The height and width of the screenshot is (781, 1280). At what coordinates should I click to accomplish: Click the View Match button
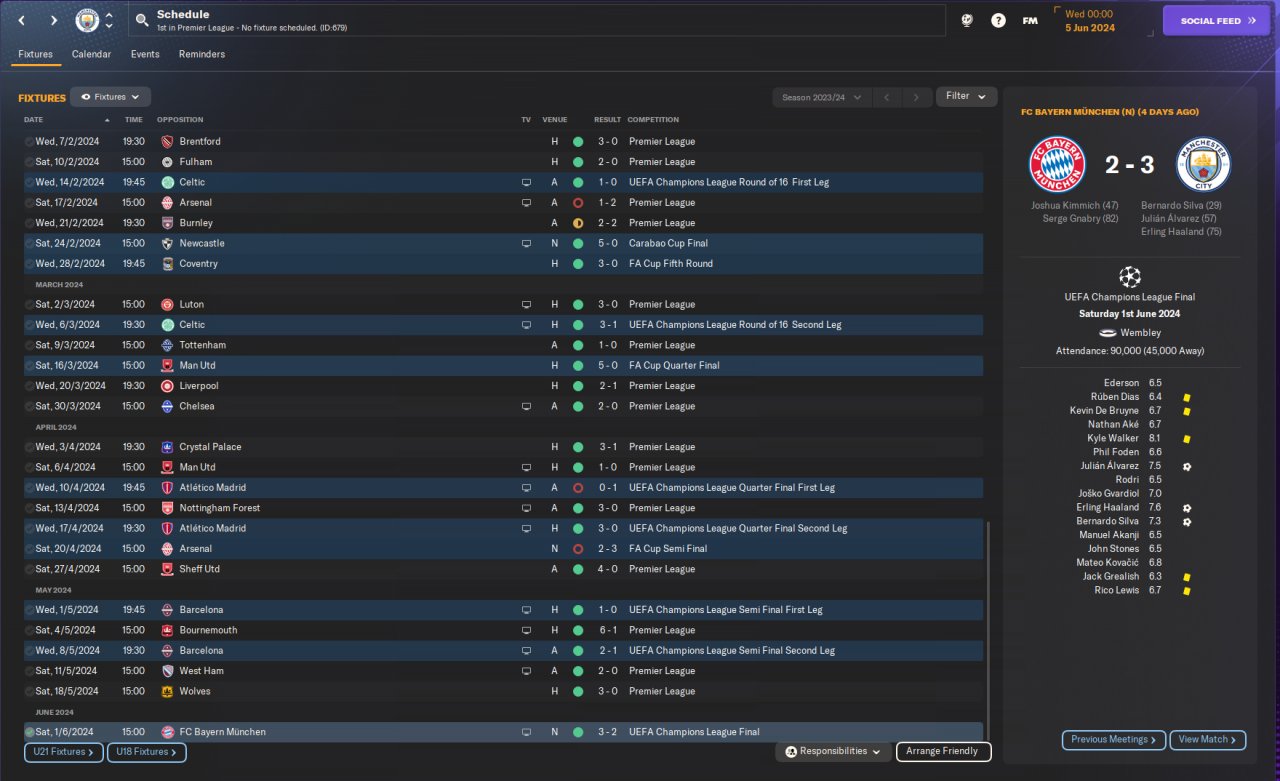click(x=1208, y=740)
